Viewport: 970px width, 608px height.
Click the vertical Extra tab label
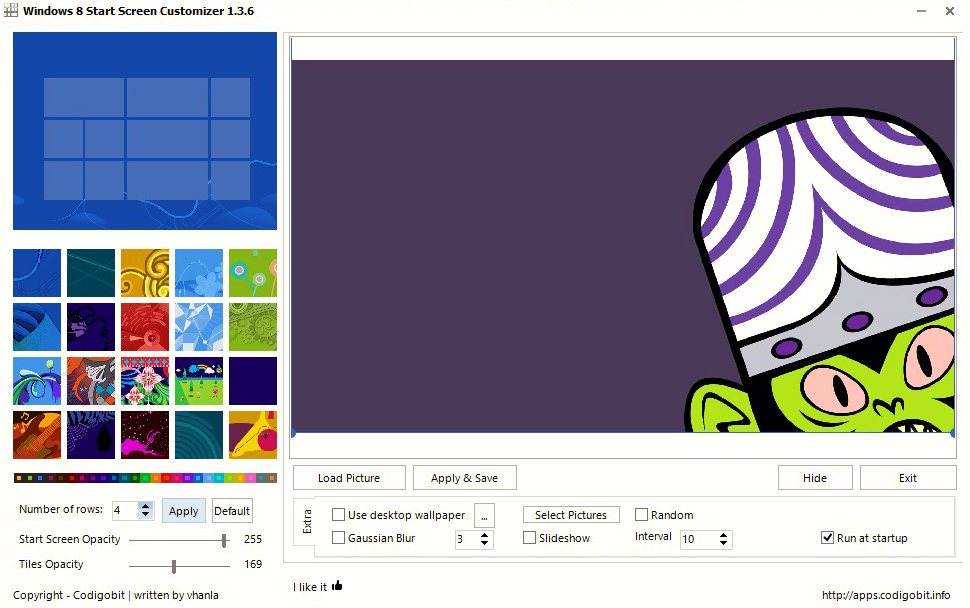point(307,521)
